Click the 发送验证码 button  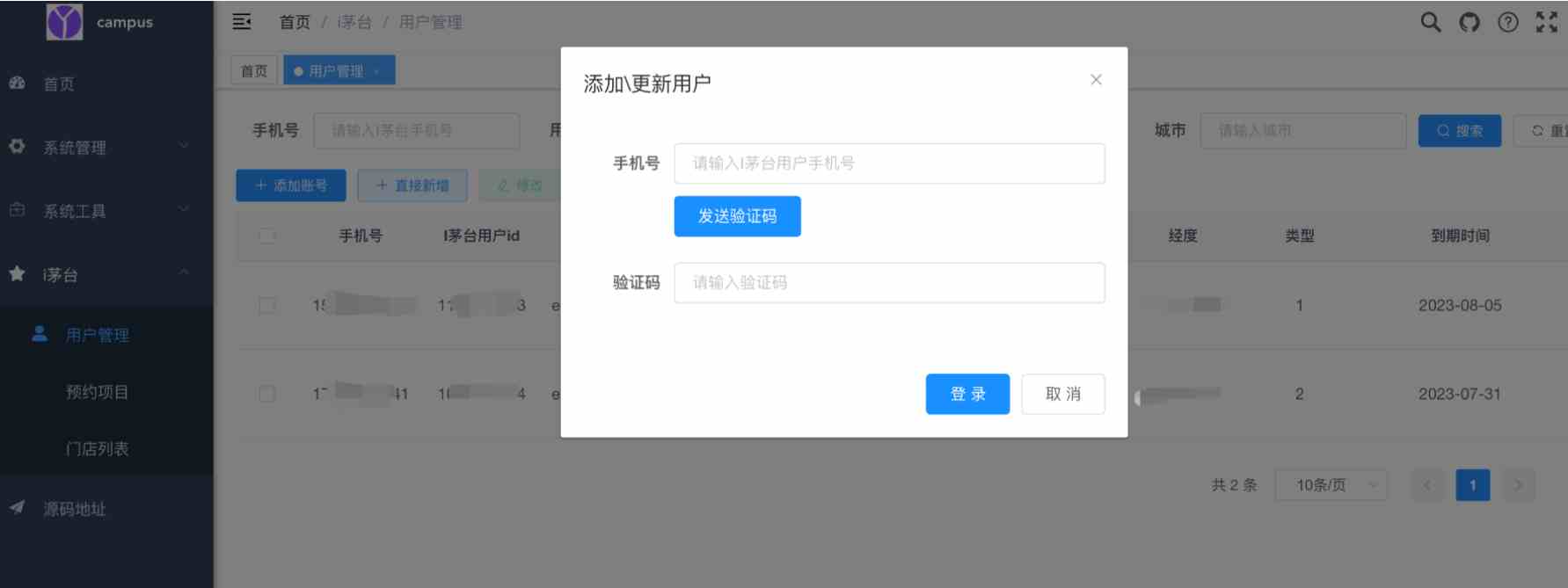pyautogui.click(x=737, y=216)
